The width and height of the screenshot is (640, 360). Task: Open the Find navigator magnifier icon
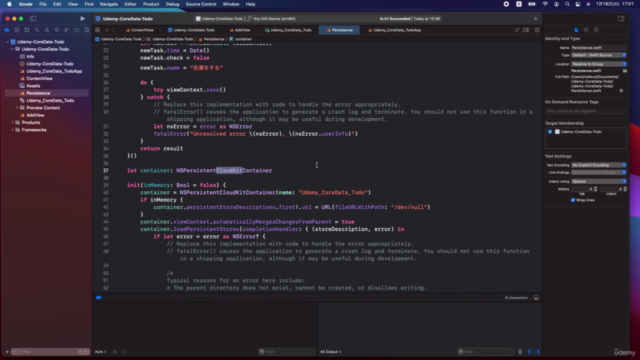point(37,30)
